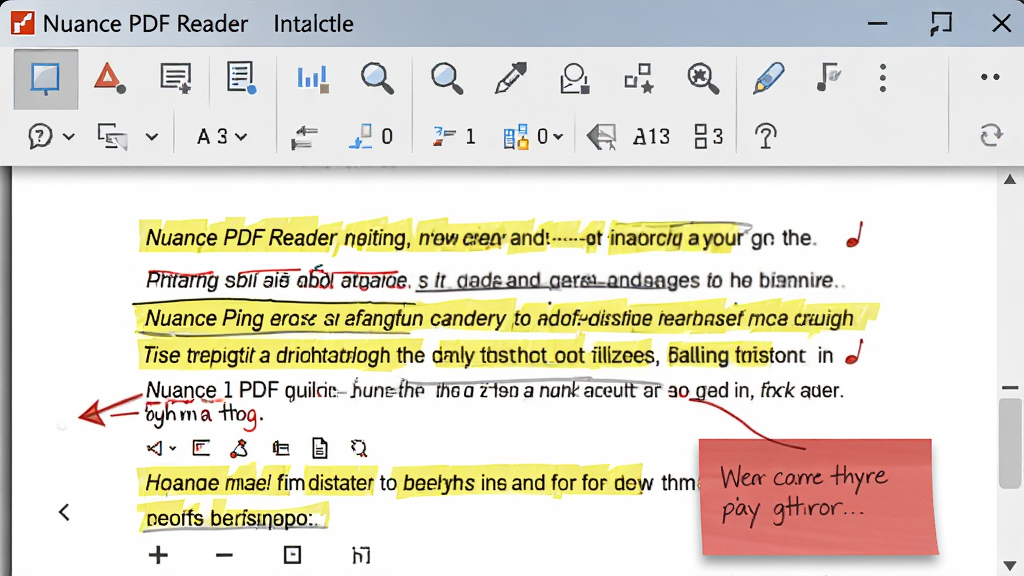
Task: Click the highlighted line starting 'Nuance Ping'
Action: [499, 318]
